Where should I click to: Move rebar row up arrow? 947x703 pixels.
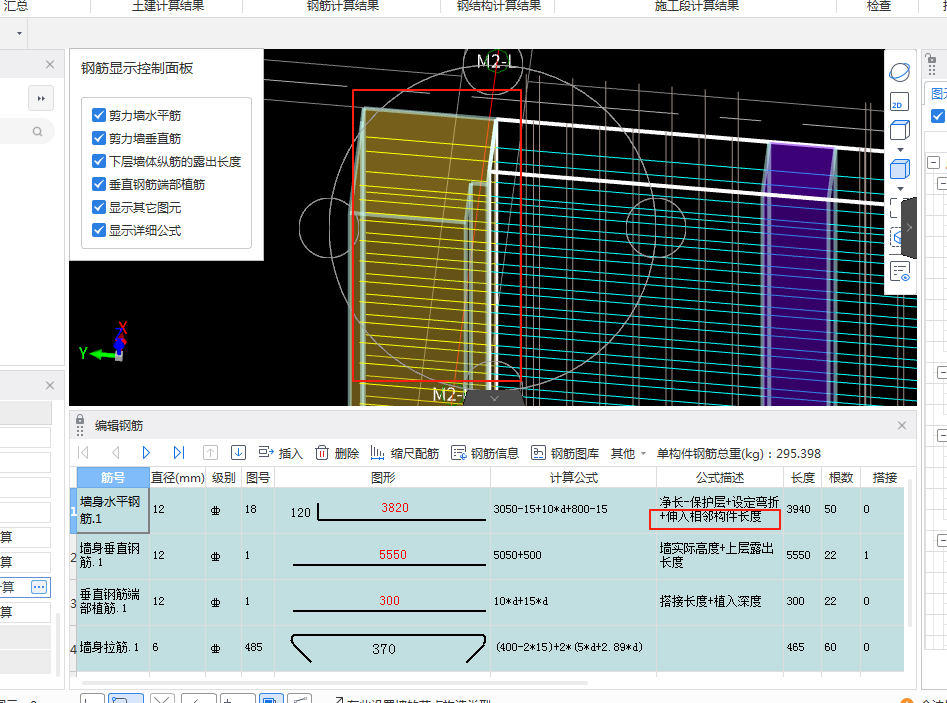[x=210, y=452]
